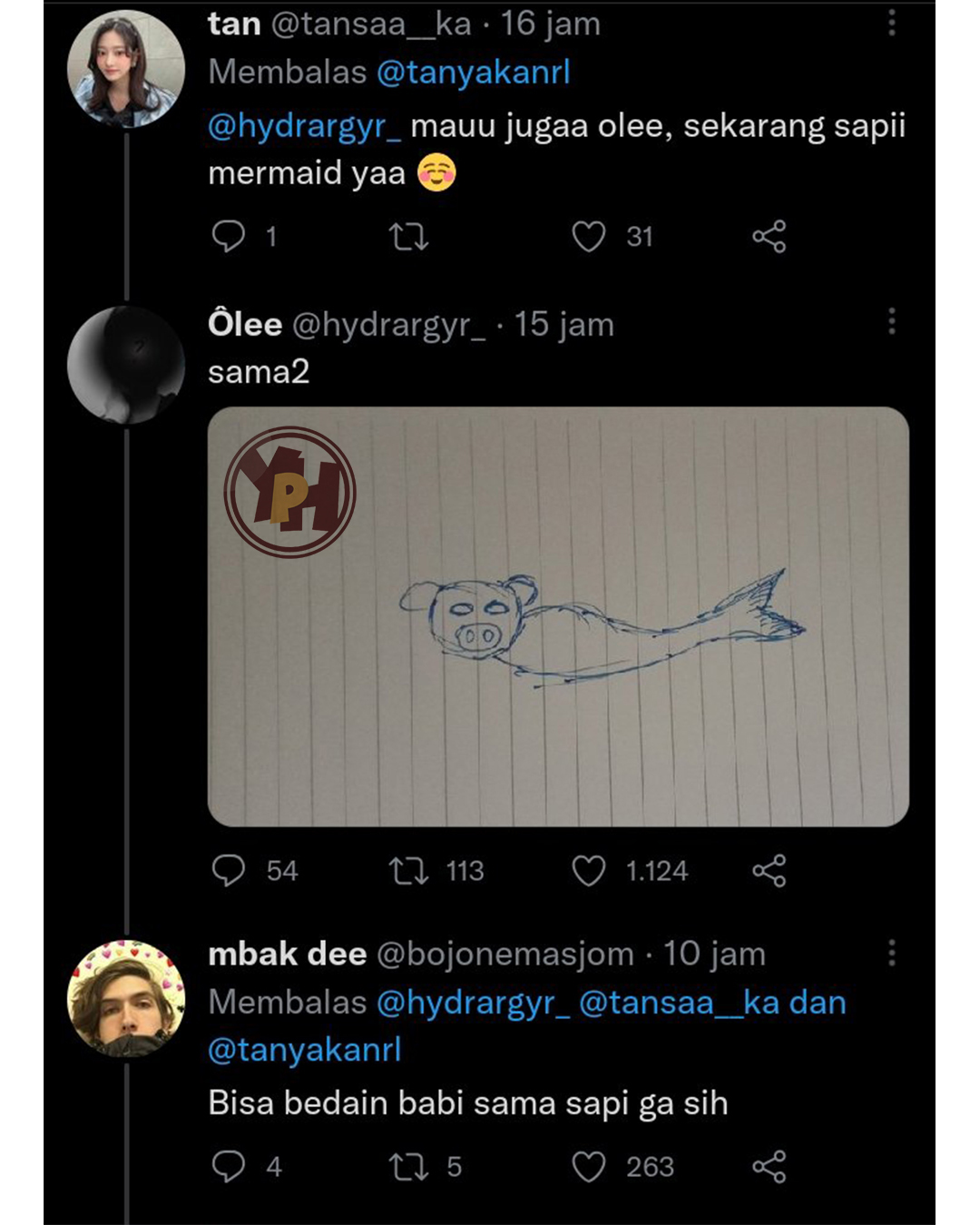This screenshot has width=980, height=1225.
Task: Retweet Ôlee's tweet with 113 retweets
Action: [408, 872]
